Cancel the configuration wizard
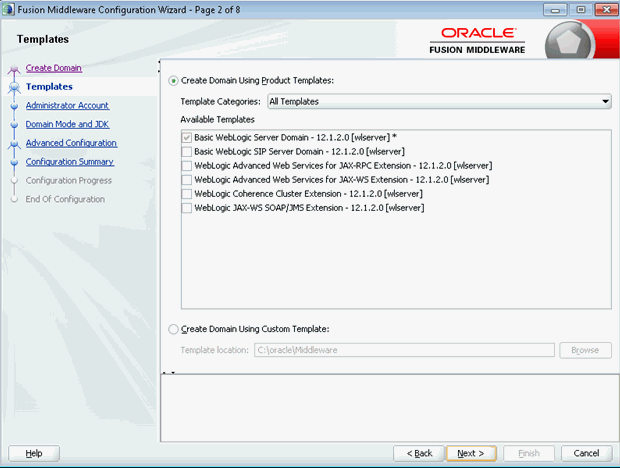This screenshot has width=620, height=468. 586,453
